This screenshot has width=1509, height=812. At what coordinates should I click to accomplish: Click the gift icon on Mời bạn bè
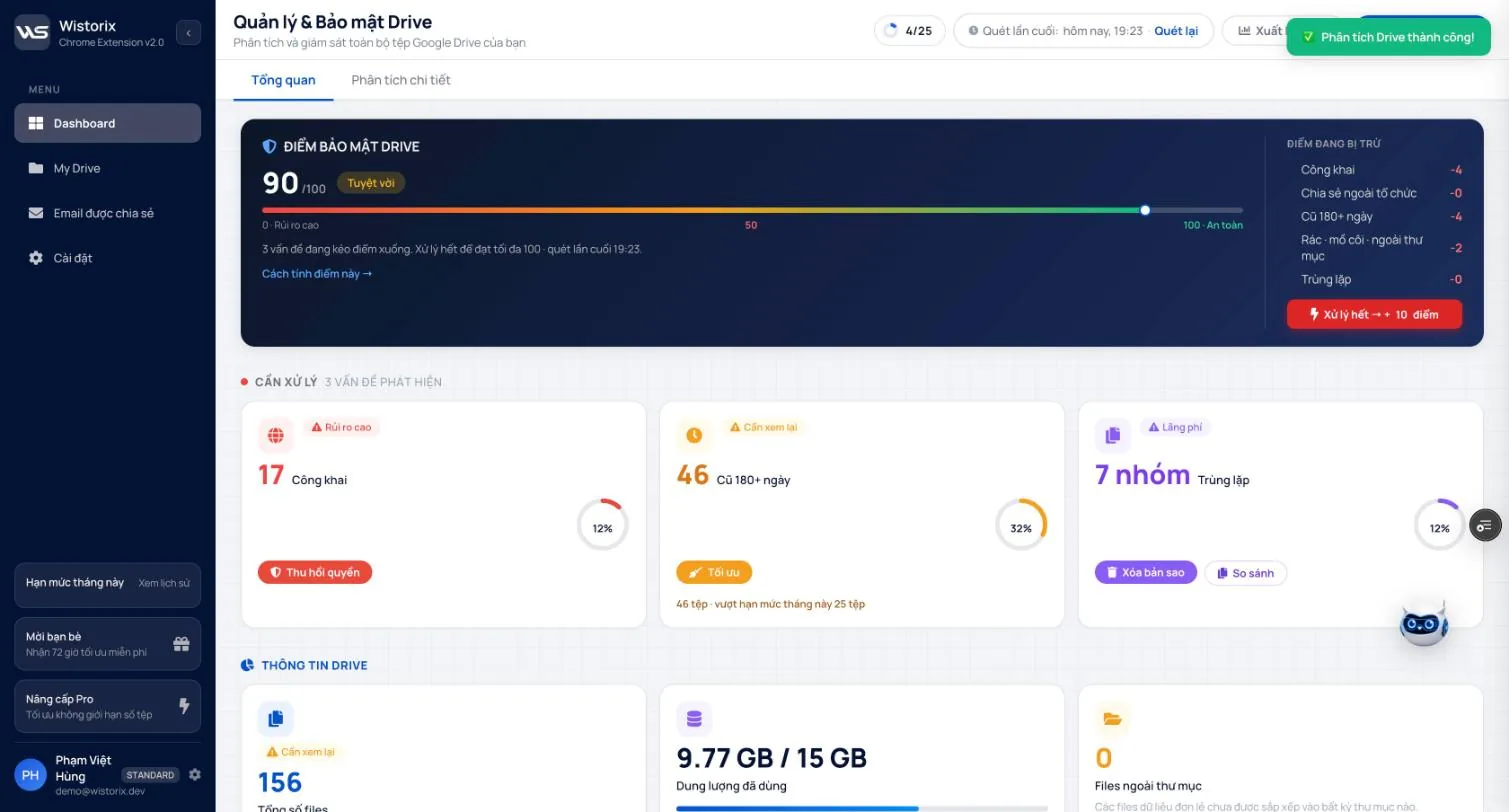(181, 643)
